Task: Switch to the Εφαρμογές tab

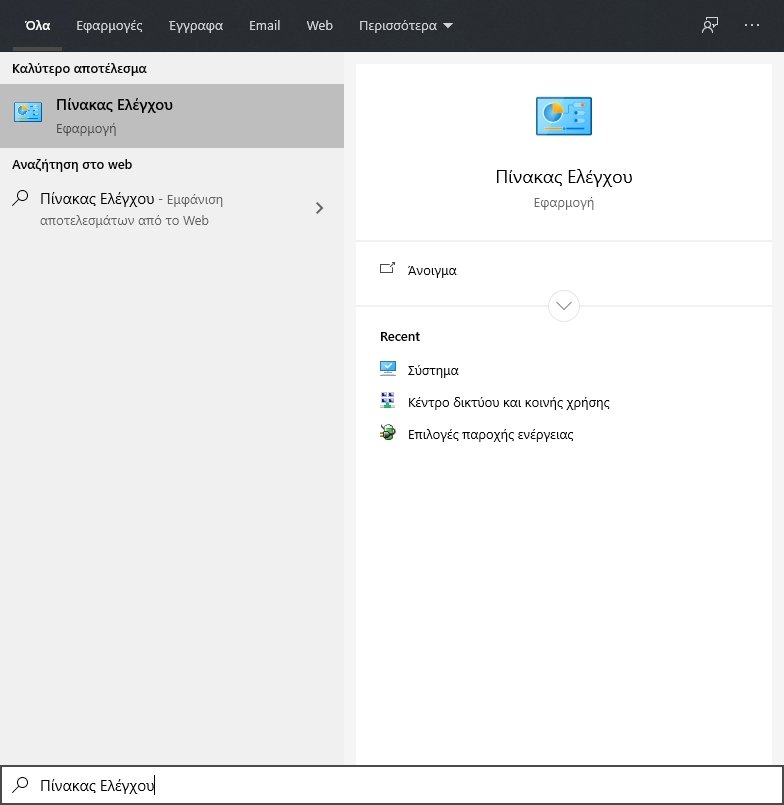Action: click(x=109, y=26)
